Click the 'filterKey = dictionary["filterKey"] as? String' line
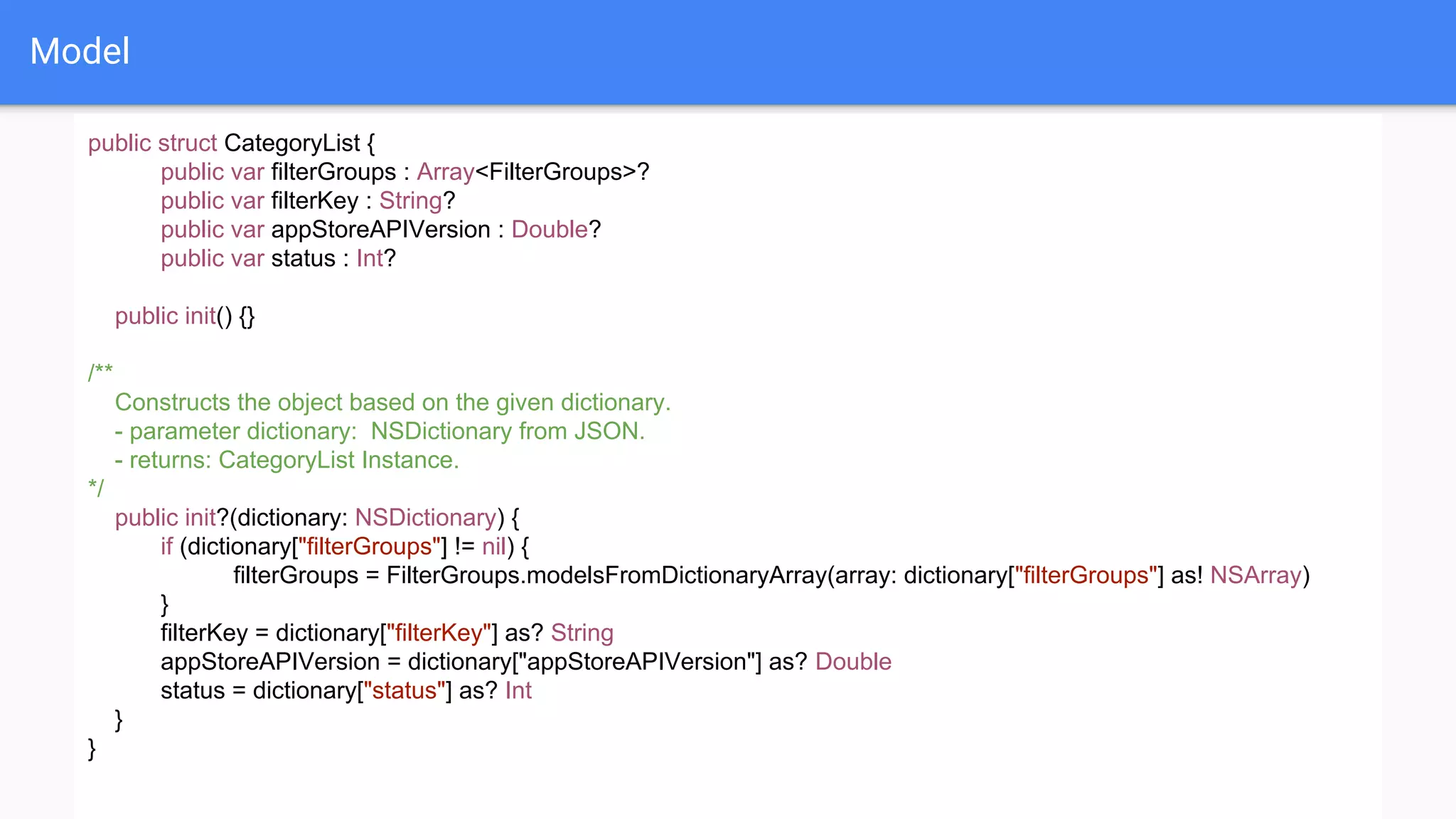 click(387, 633)
